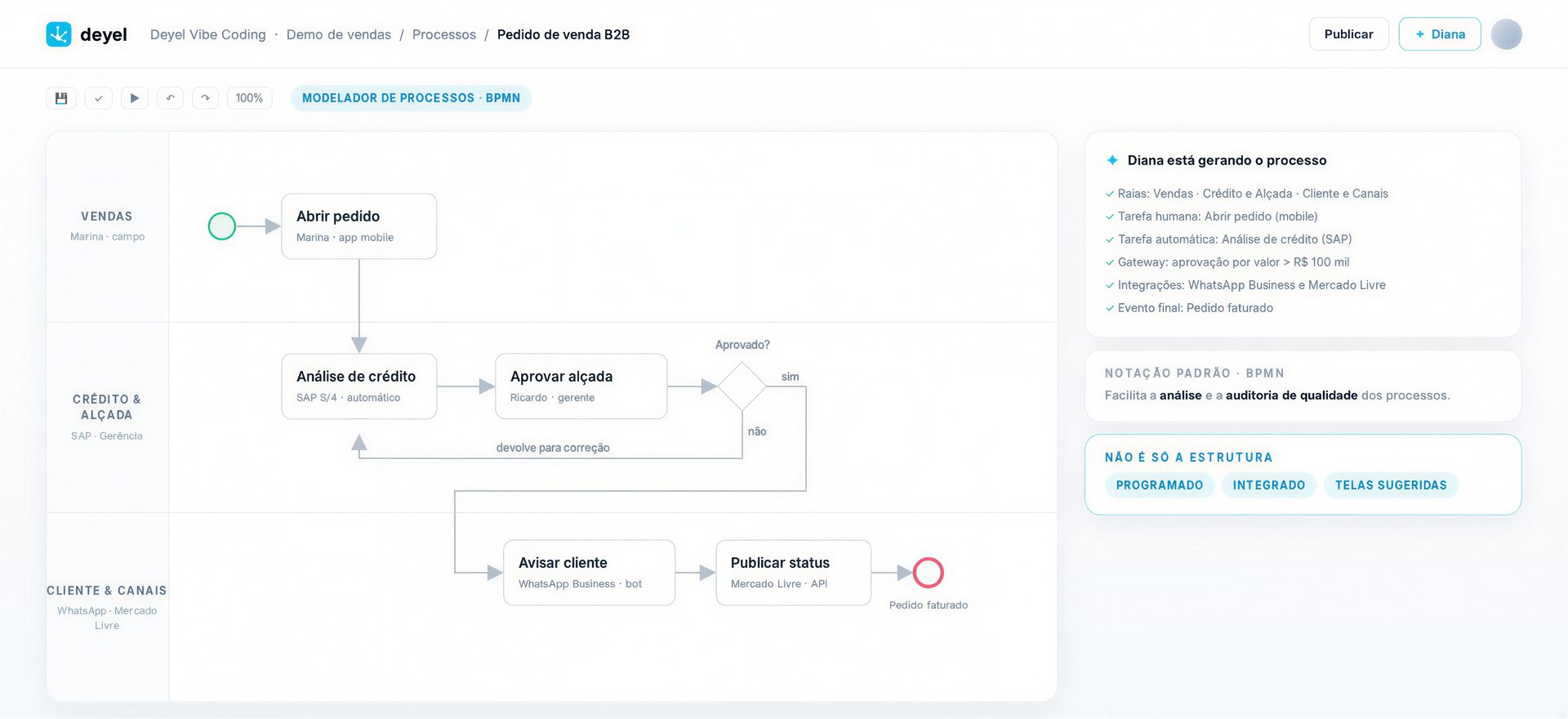Select the Abrir pedido task

tap(359, 226)
